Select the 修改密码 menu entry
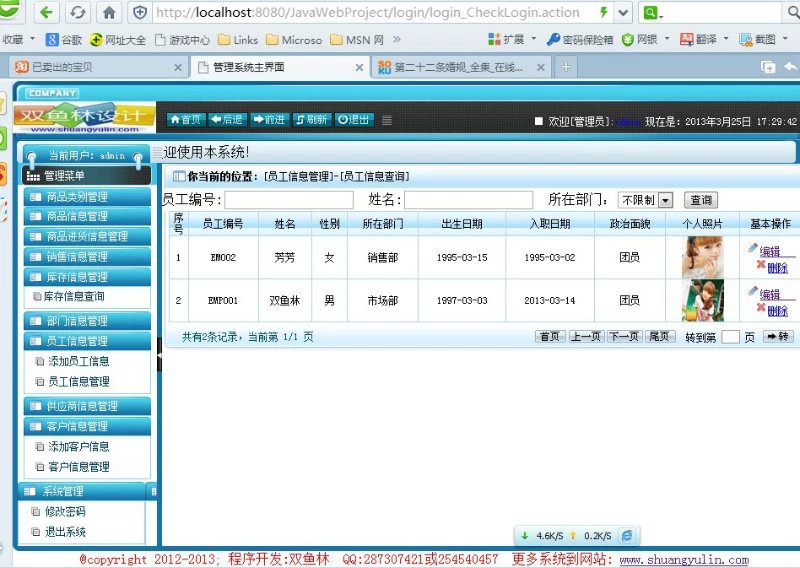Viewport: 800px width, 568px height. click(65, 512)
